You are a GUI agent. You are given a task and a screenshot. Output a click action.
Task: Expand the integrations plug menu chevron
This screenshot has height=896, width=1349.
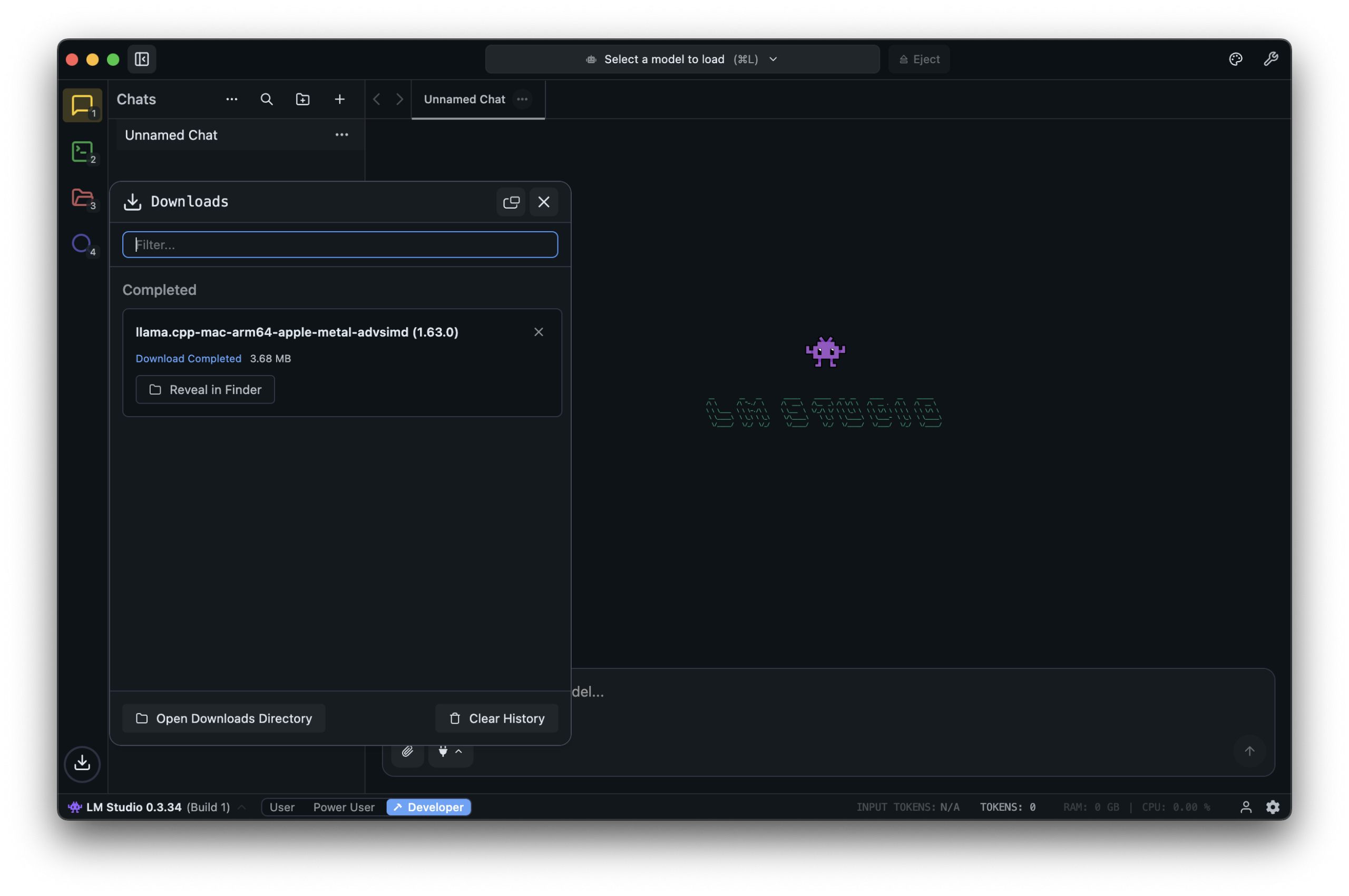click(458, 752)
